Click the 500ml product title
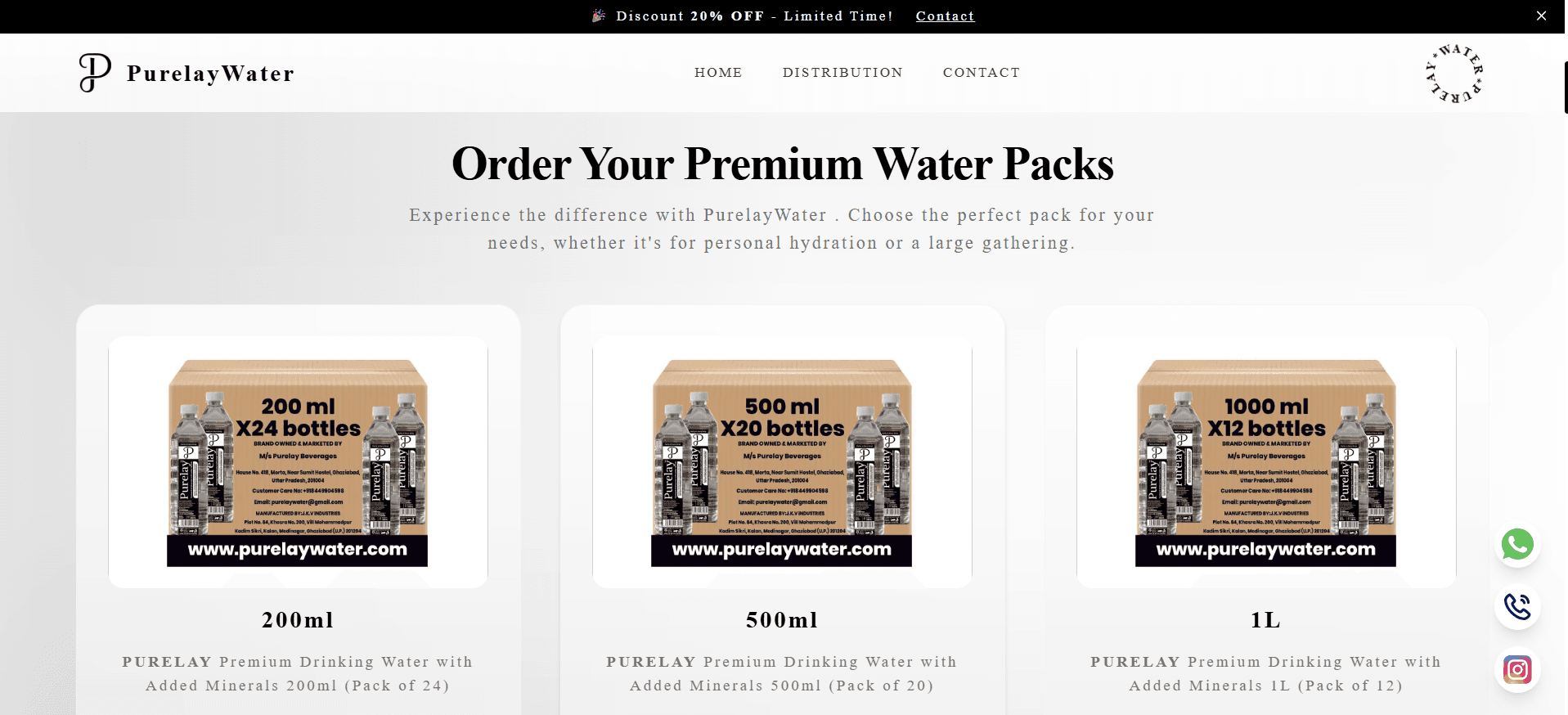Image resolution: width=1568 pixels, height=715 pixels. click(x=782, y=620)
